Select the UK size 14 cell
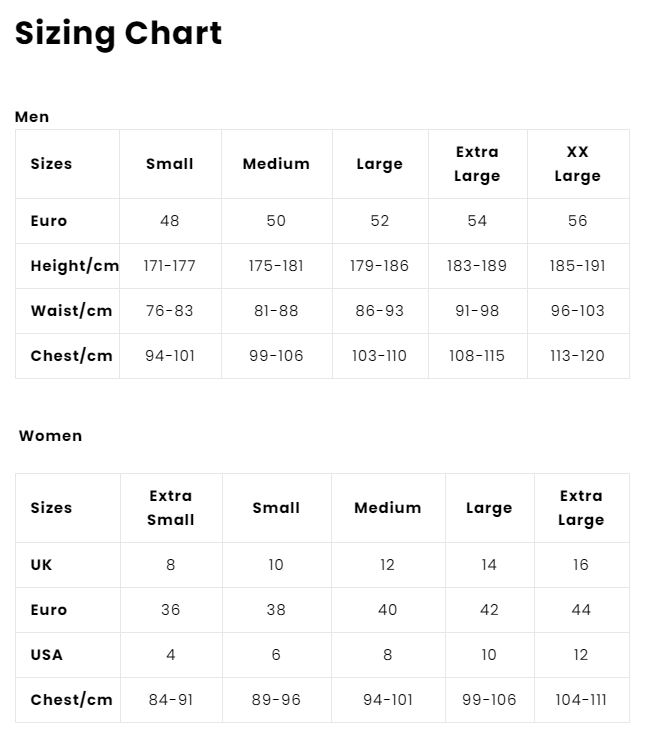The height and width of the screenshot is (735, 665). pyautogui.click(x=489, y=565)
